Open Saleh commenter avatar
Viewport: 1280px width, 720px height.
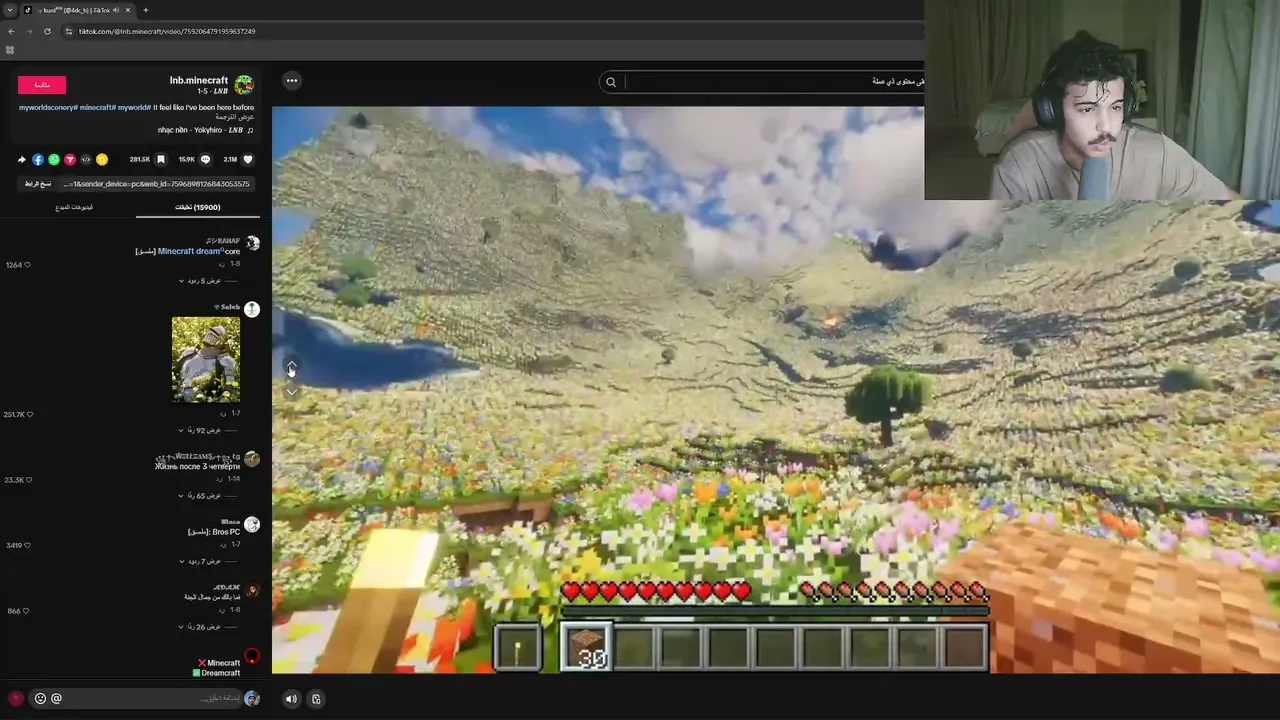(x=252, y=309)
